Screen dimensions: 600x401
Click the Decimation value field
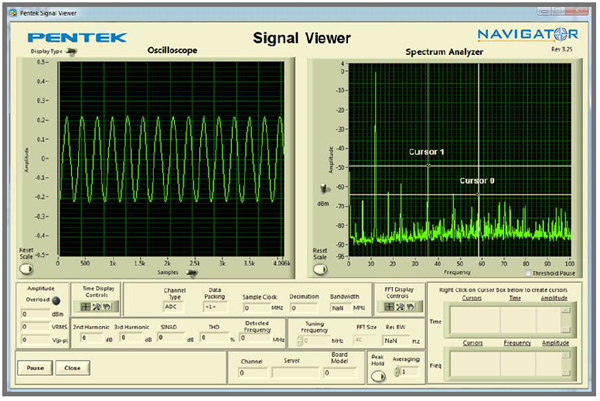[304, 308]
